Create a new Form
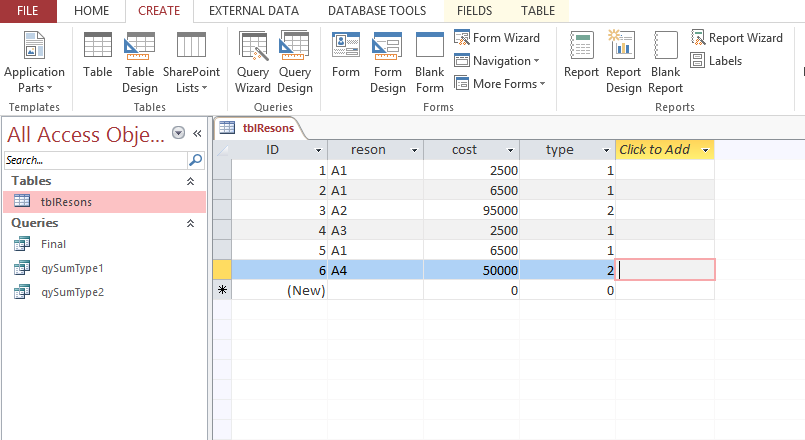 click(346, 57)
